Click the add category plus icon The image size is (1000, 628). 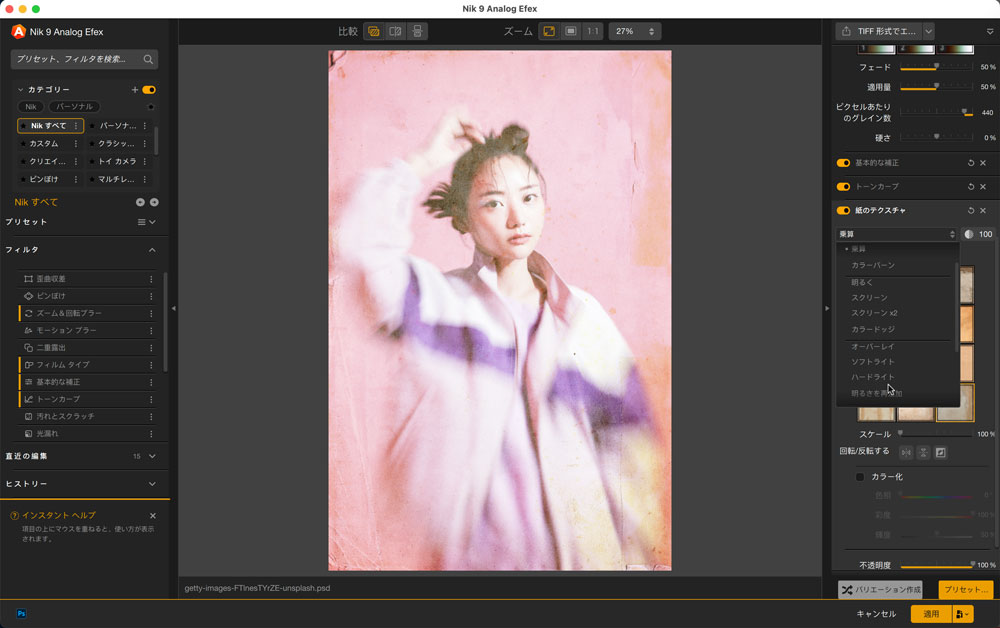(135, 90)
